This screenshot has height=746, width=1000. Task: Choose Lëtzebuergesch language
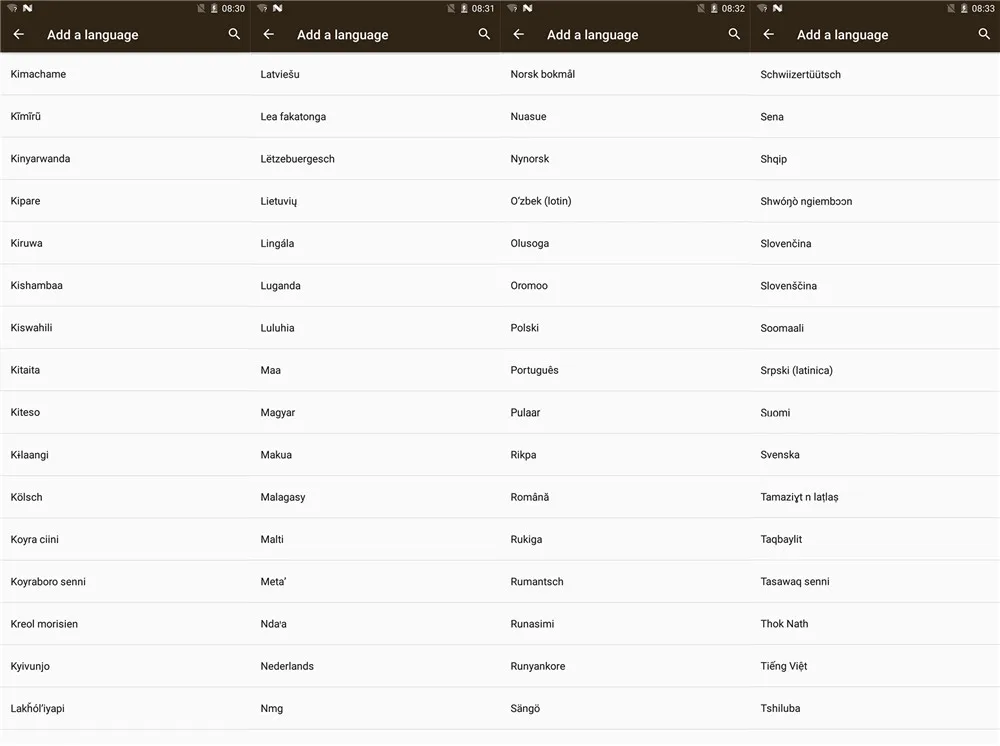pos(375,159)
